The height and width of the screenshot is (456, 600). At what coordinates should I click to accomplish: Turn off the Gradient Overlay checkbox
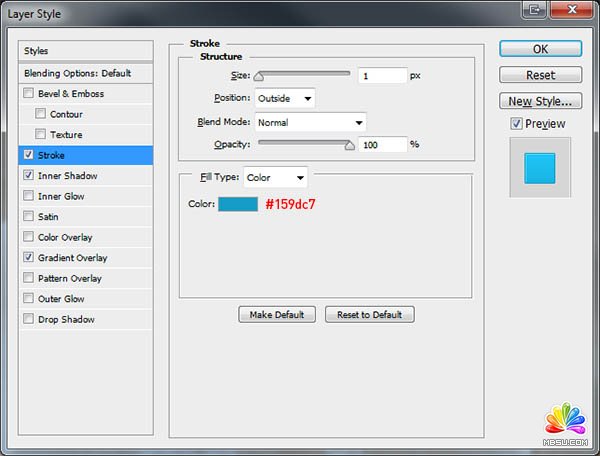[28, 258]
